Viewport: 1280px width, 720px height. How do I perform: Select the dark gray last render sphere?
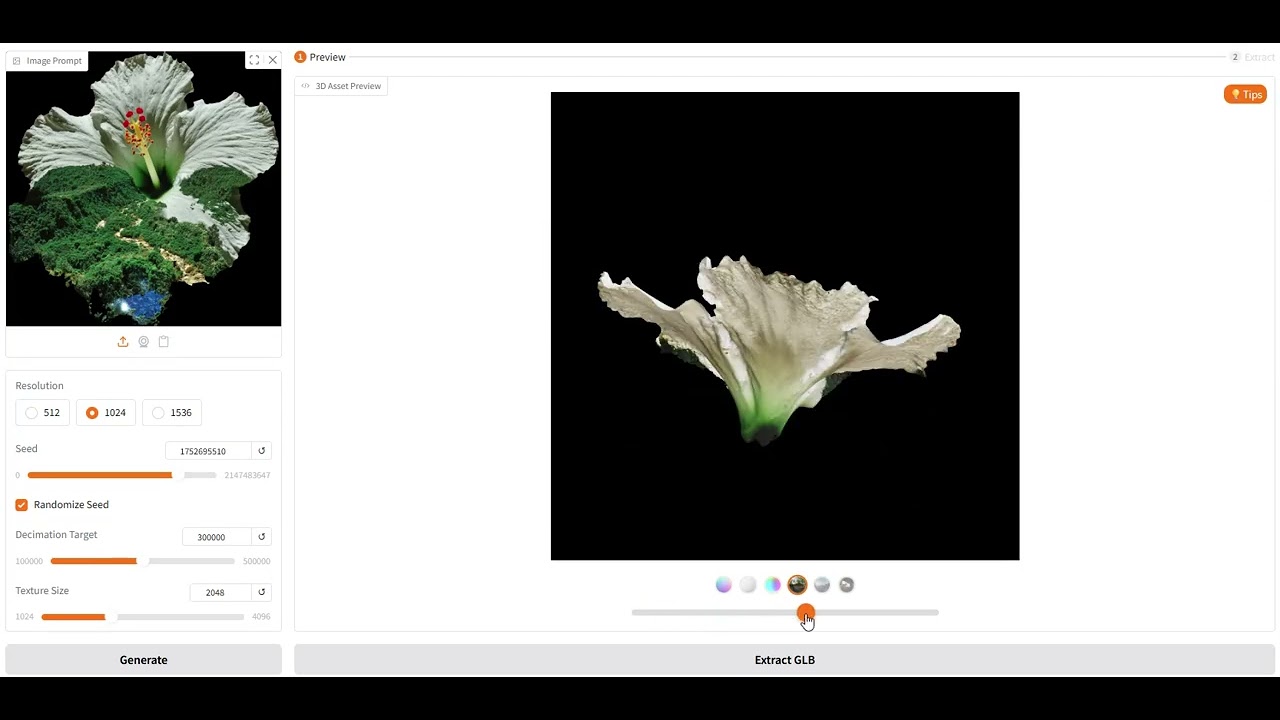pos(846,585)
